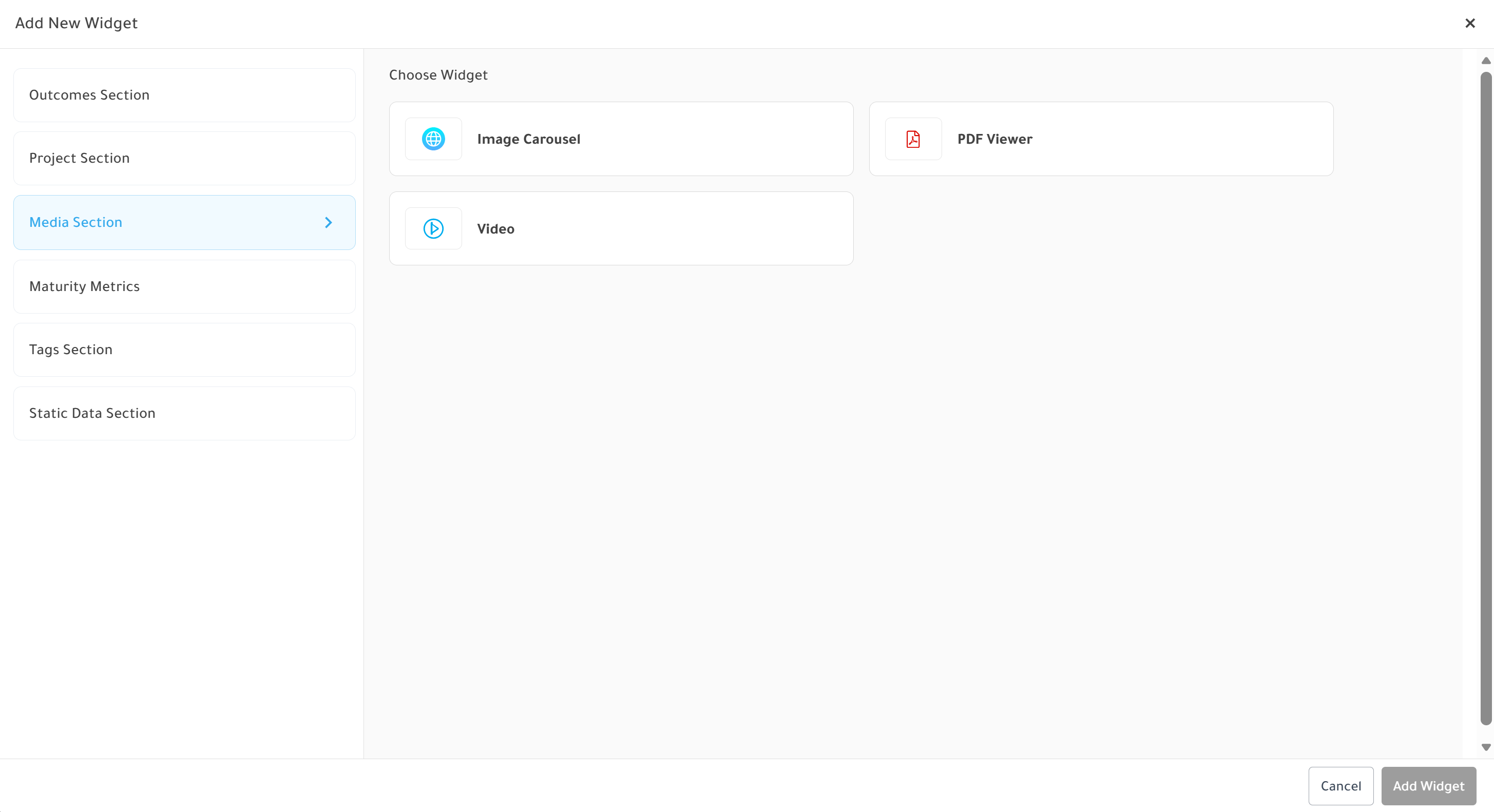
Task: Confirm with the Add Widget button
Action: (1428, 786)
